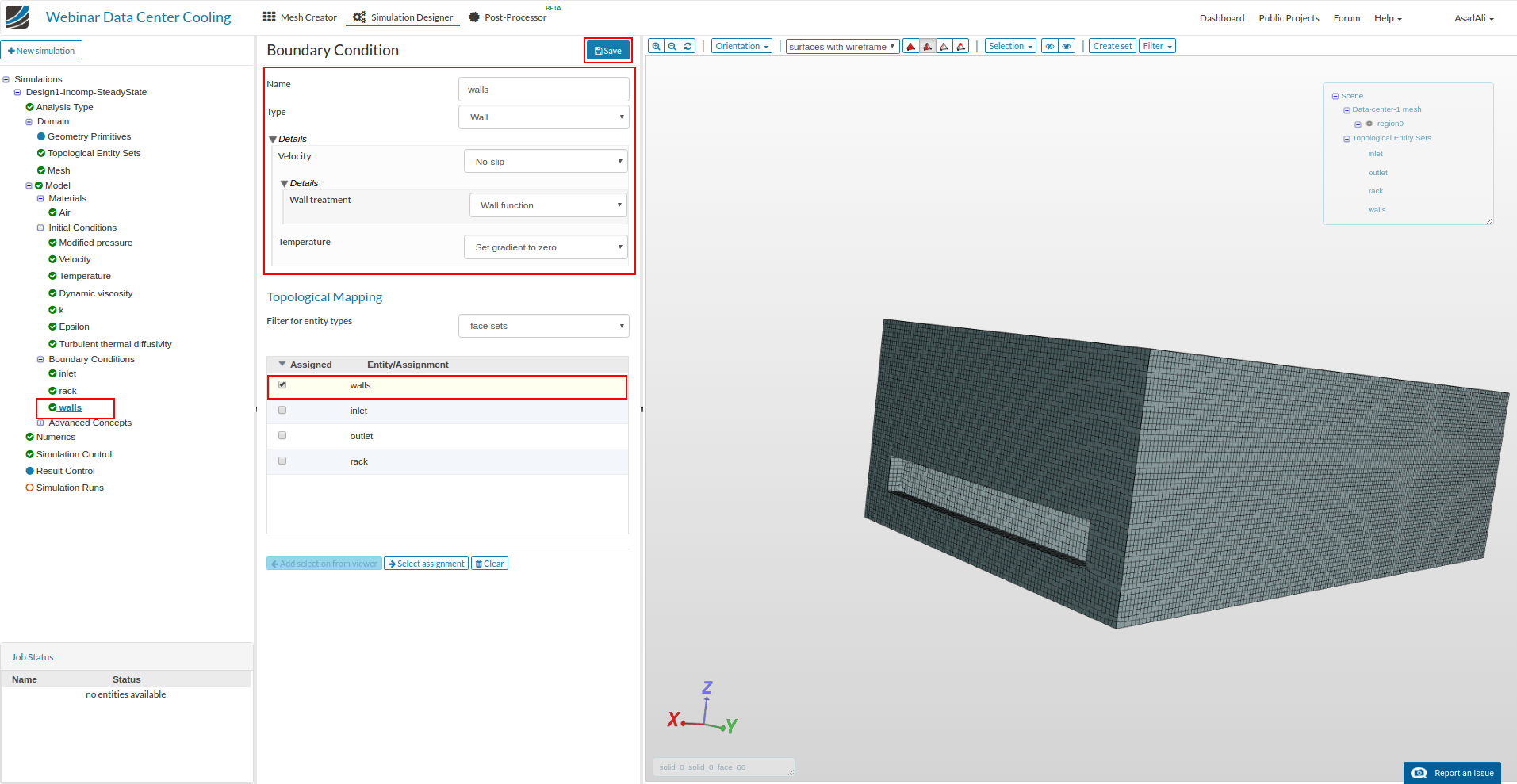Collapse the Boundary Conditions tree node
Viewport: 1517px width, 784px height.
(x=40, y=359)
